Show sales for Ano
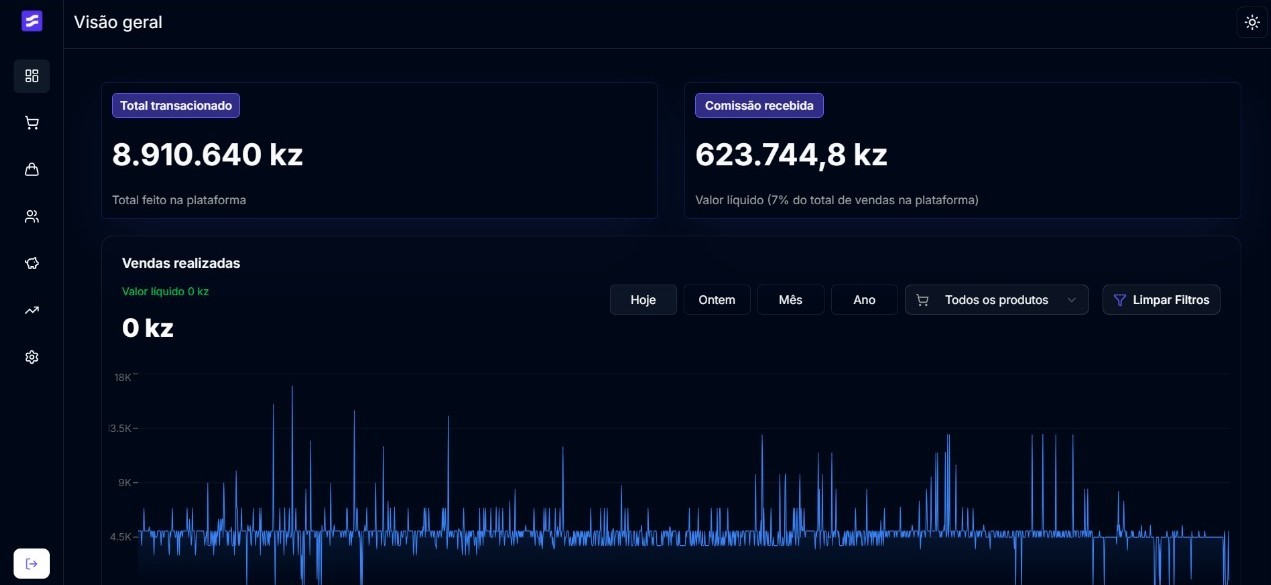Image resolution: width=1271 pixels, height=585 pixels. coord(864,300)
